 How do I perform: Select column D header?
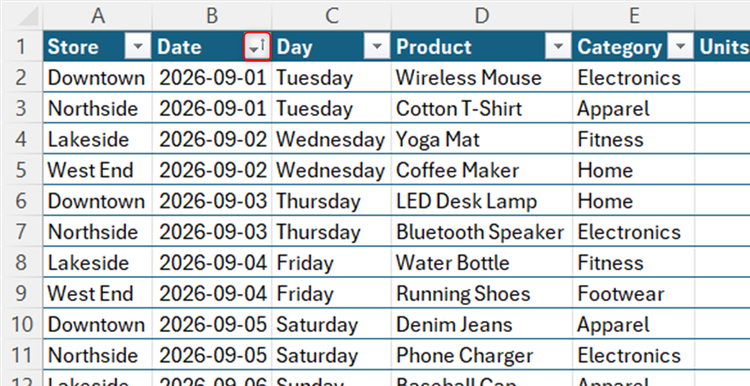482,16
